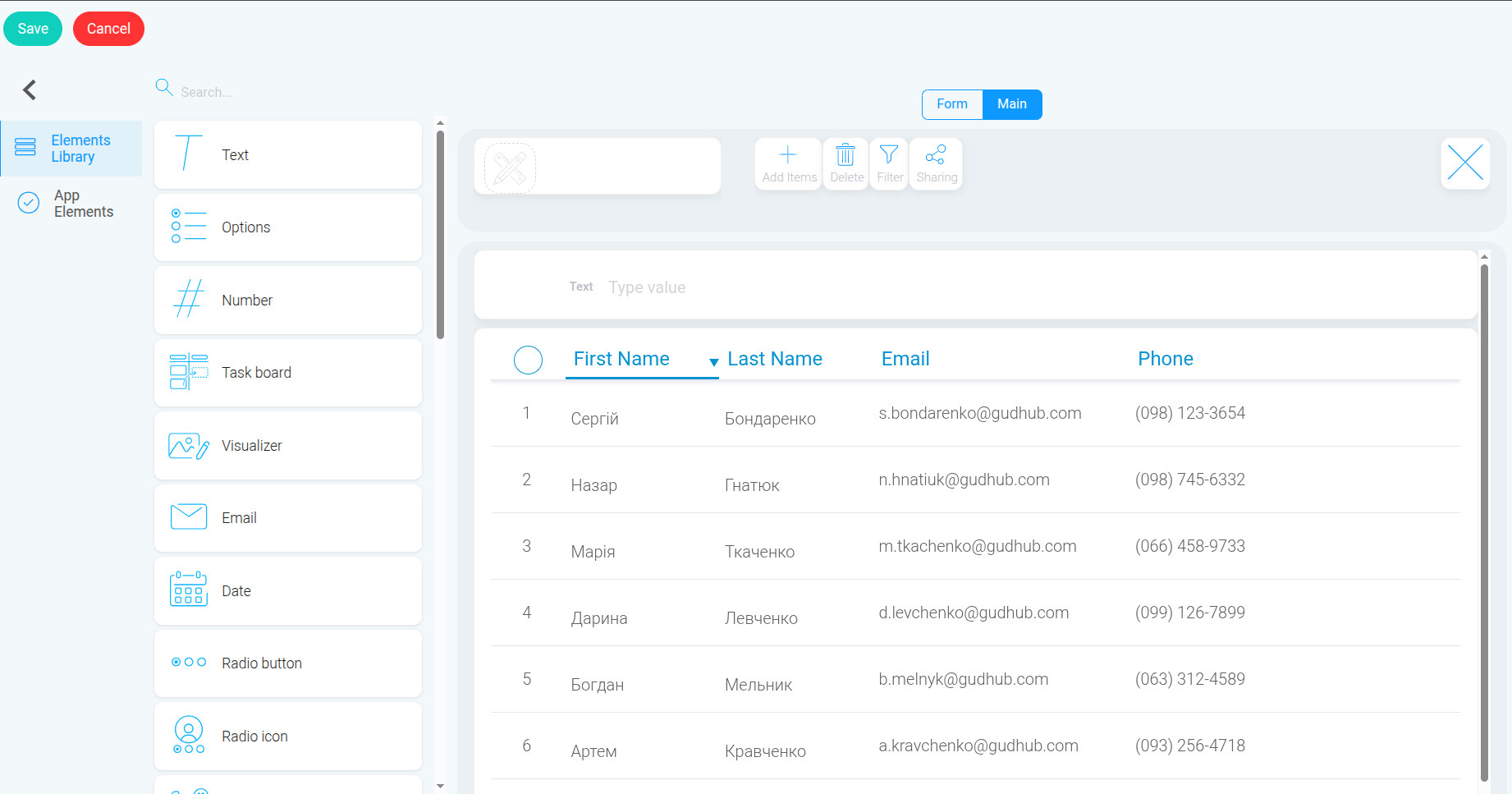Click the pencil and ruler edit icon

[511, 168]
